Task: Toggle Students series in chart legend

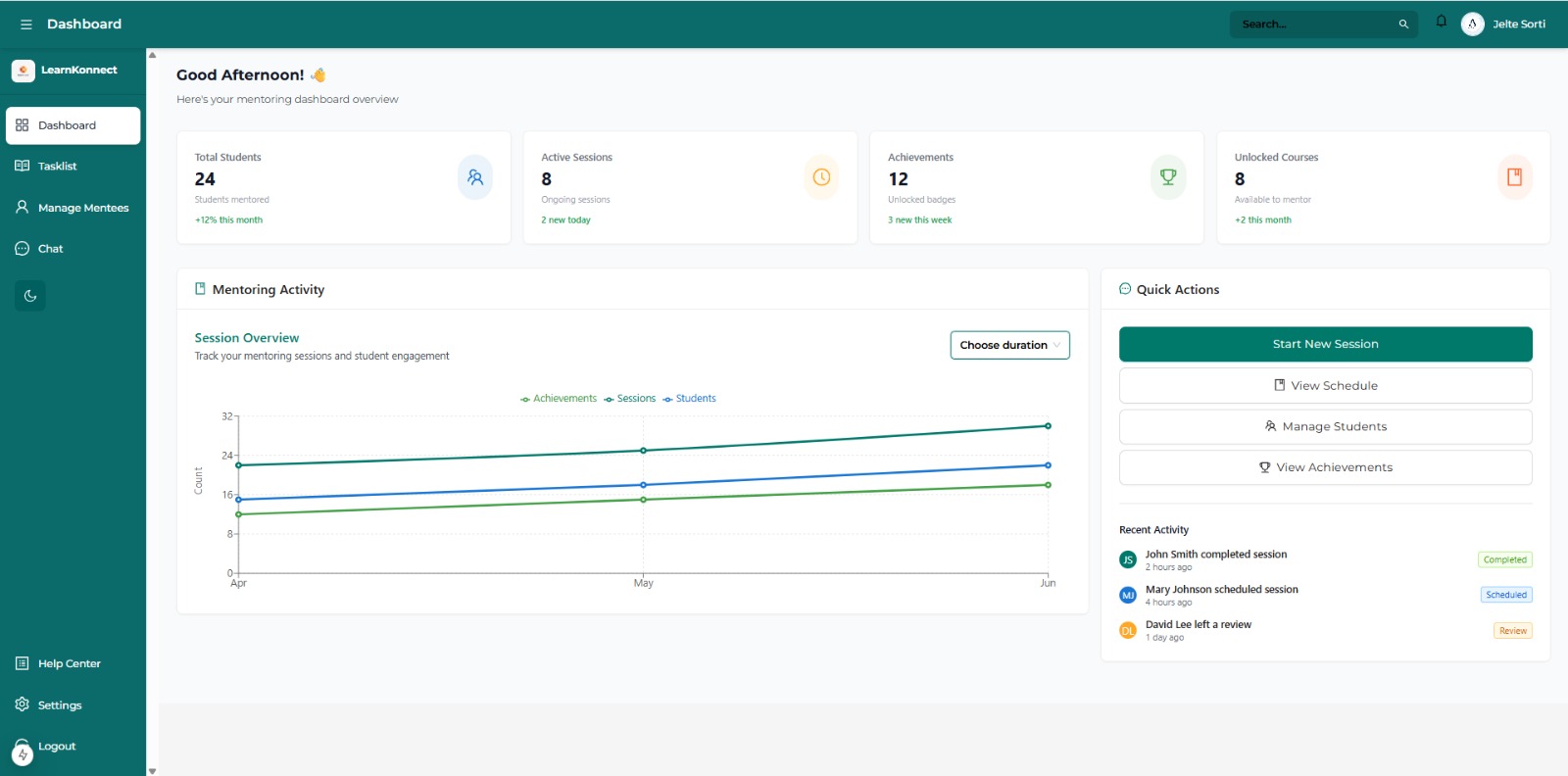Action: [690, 399]
